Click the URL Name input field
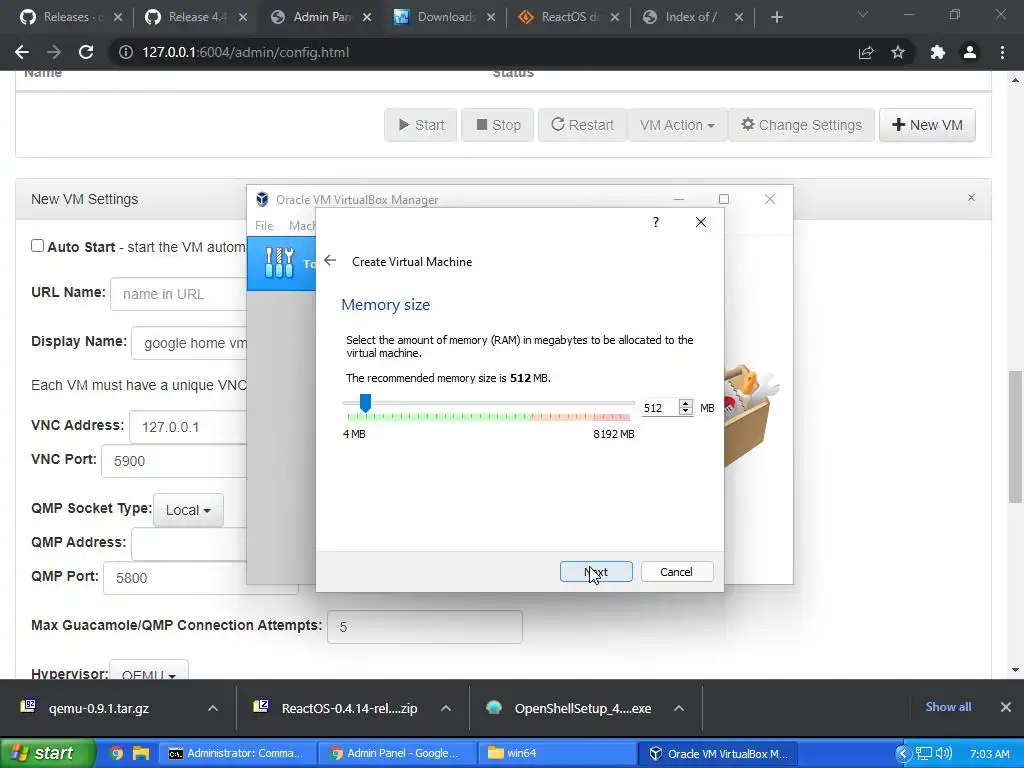1024x768 pixels. tap(179, 294)
